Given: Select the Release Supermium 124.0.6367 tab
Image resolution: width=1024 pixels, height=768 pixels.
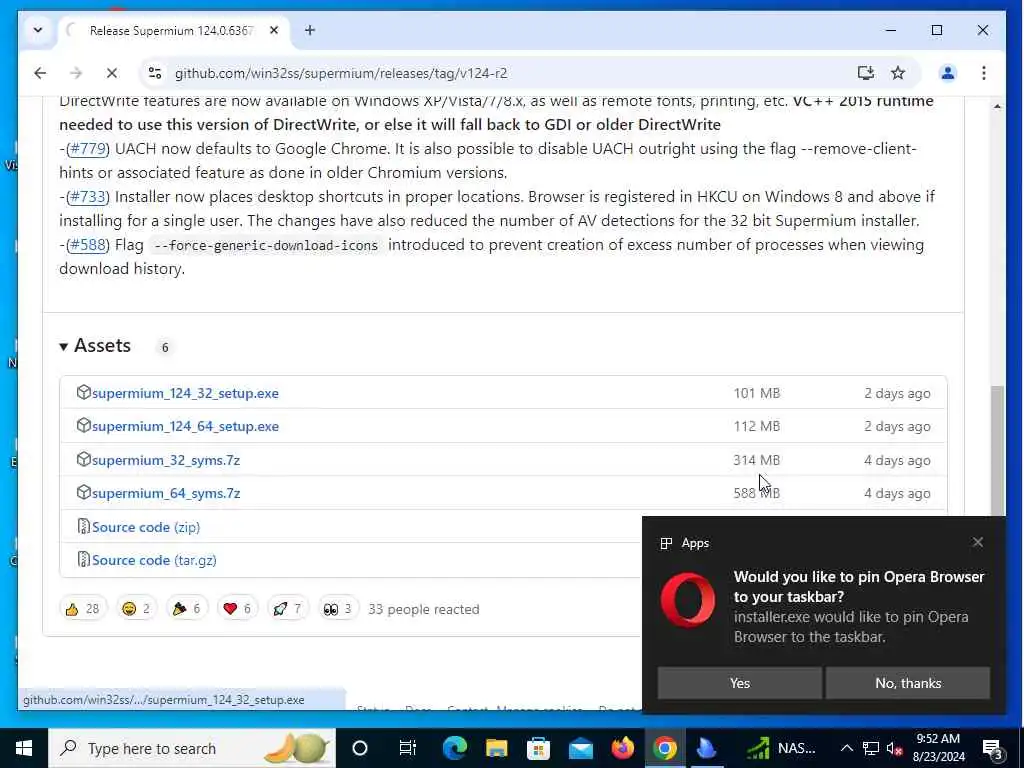Looking at the screenshot, I should click(171, 30).
